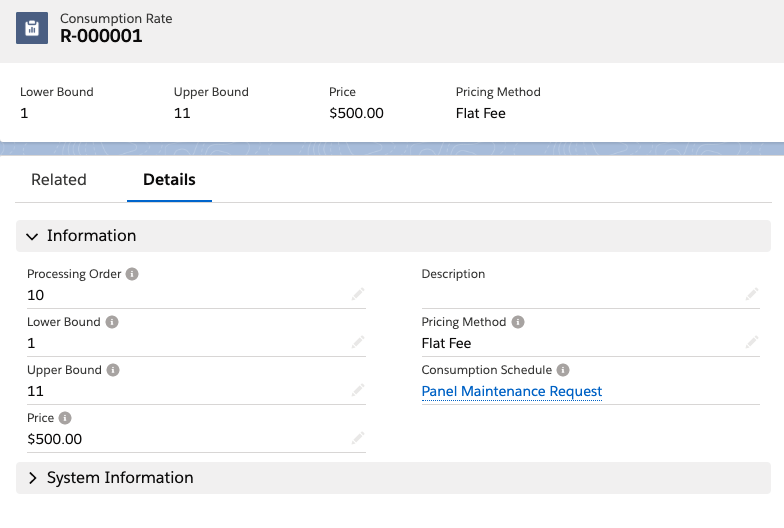
Task: Edit Description using pencil icon
Action: (x=752, y=294)
